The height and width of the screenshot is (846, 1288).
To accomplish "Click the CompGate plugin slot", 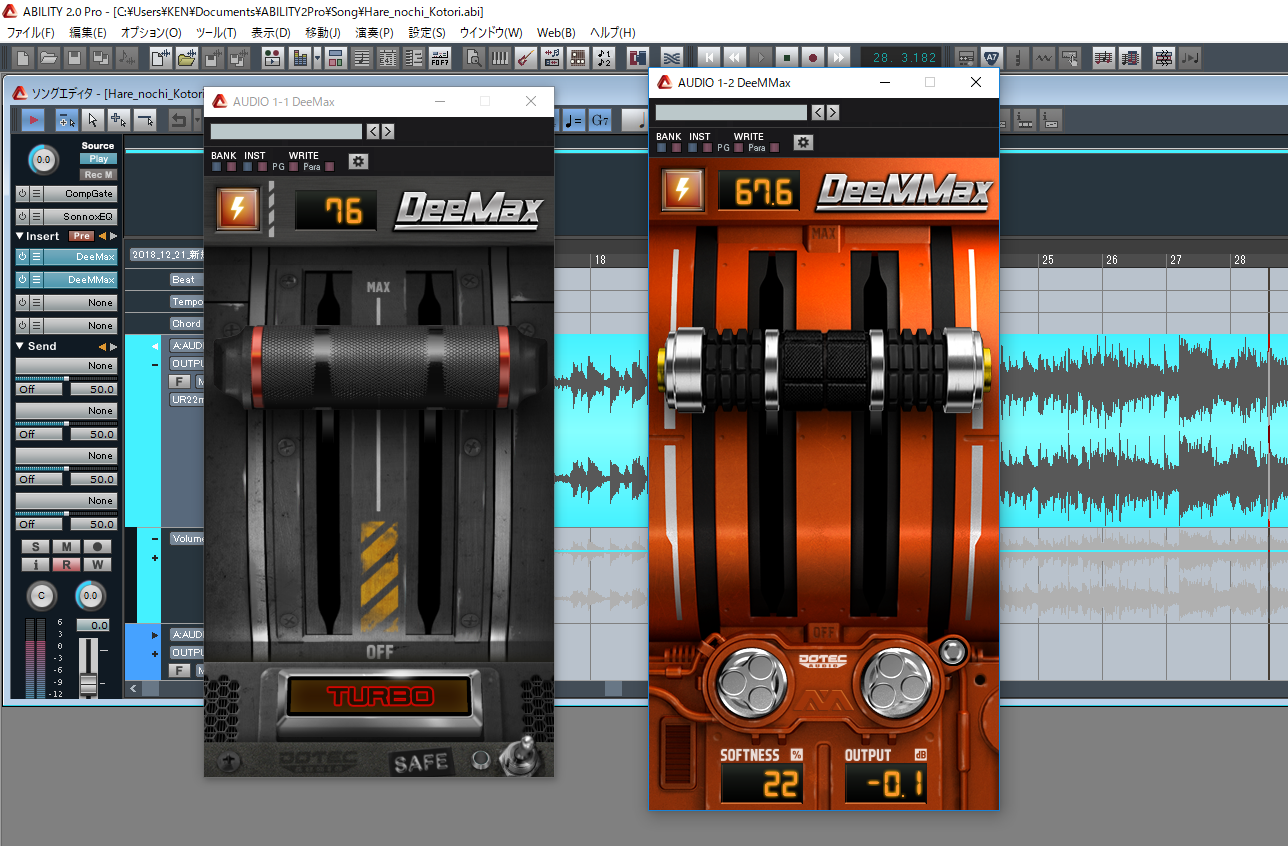I will pos(80,194).
